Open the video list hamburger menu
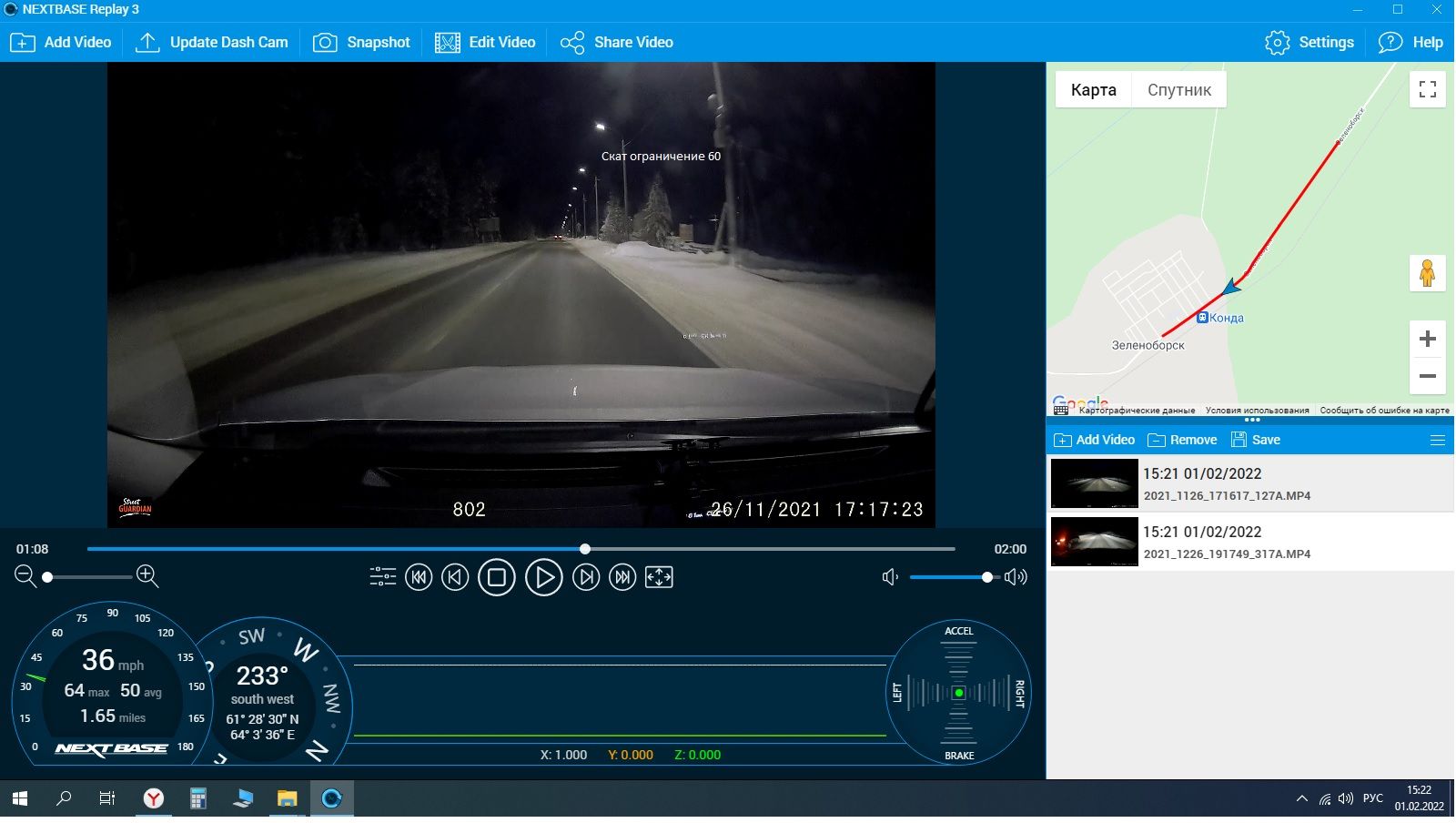 point(1438,441)
